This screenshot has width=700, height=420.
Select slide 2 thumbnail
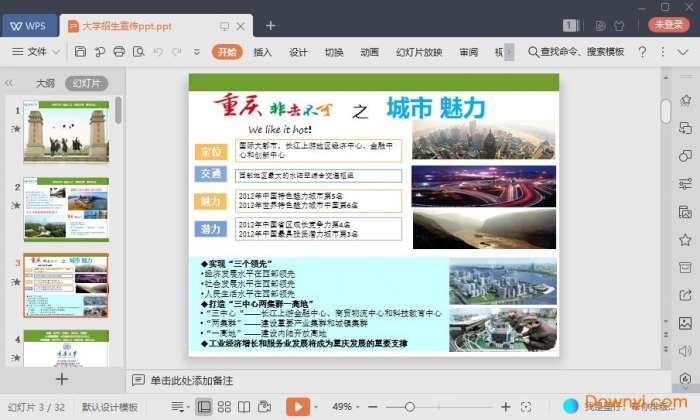67,209
